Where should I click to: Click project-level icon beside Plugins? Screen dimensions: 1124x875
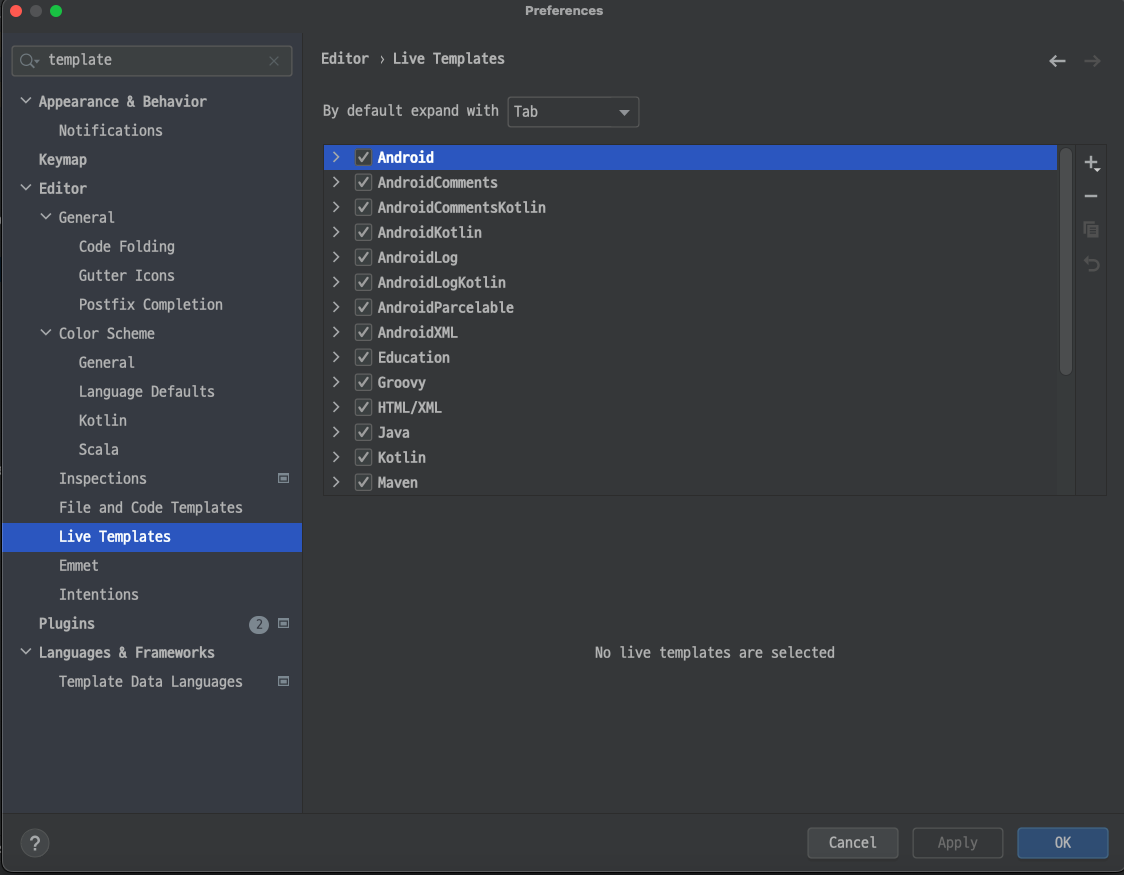point(283,623)
